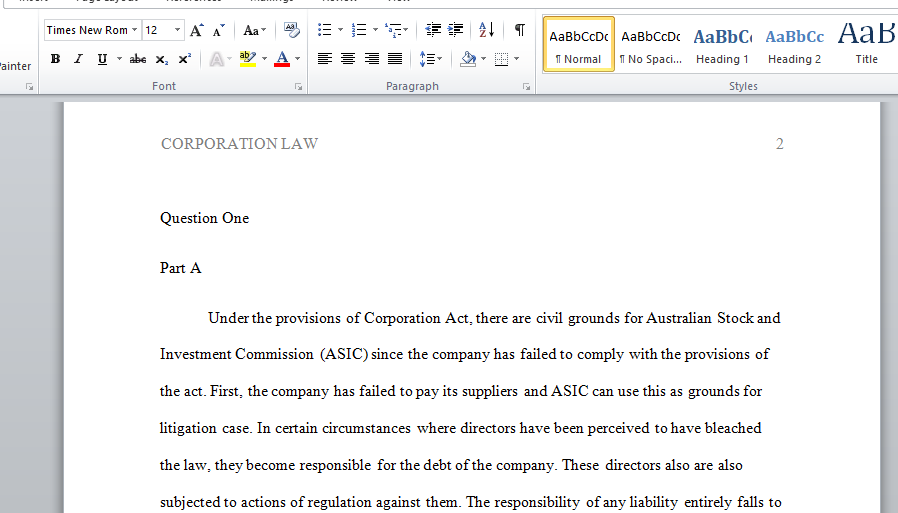Open highlight color dropdown arrow
Image resolution: width=898 pixels, height=513 pixels.
[x=264, y=58]
